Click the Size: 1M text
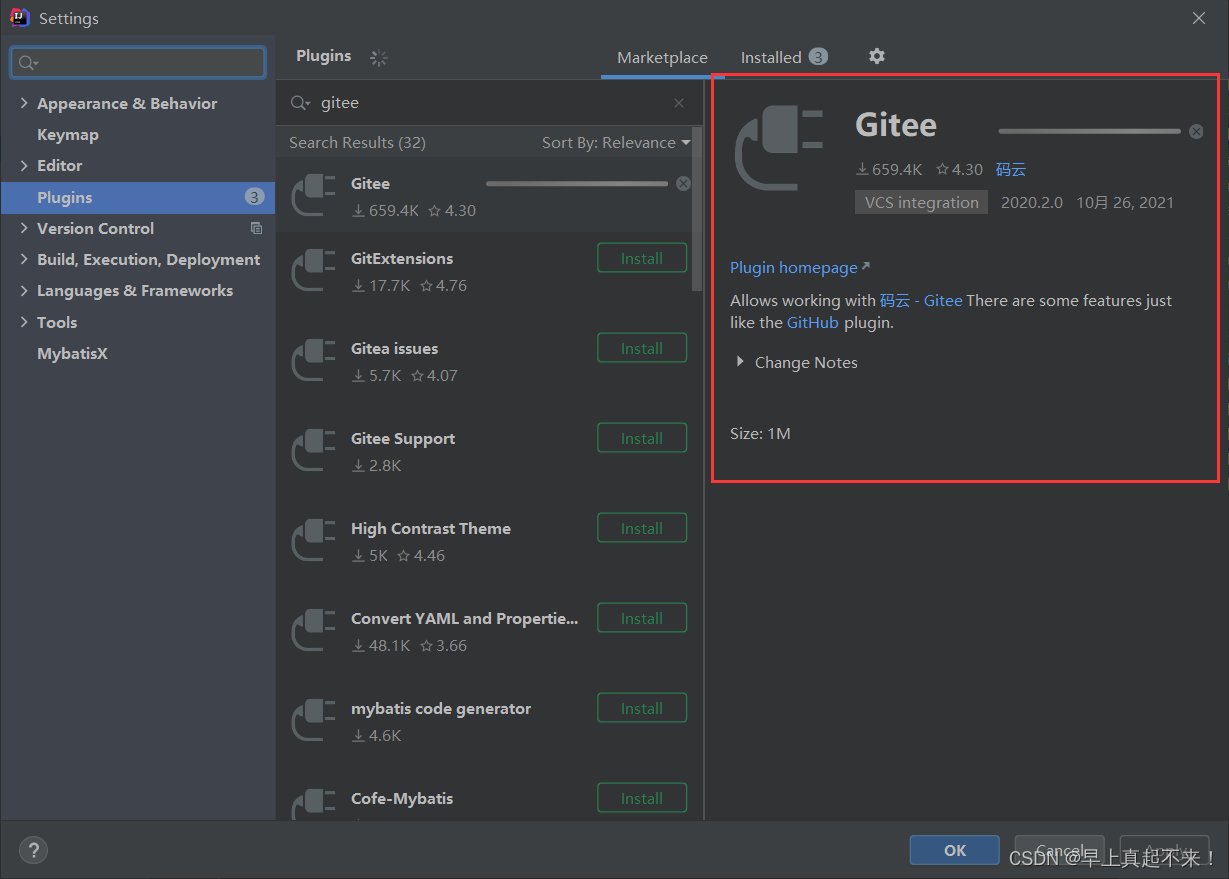1229x879 pixels. point(760,433)
